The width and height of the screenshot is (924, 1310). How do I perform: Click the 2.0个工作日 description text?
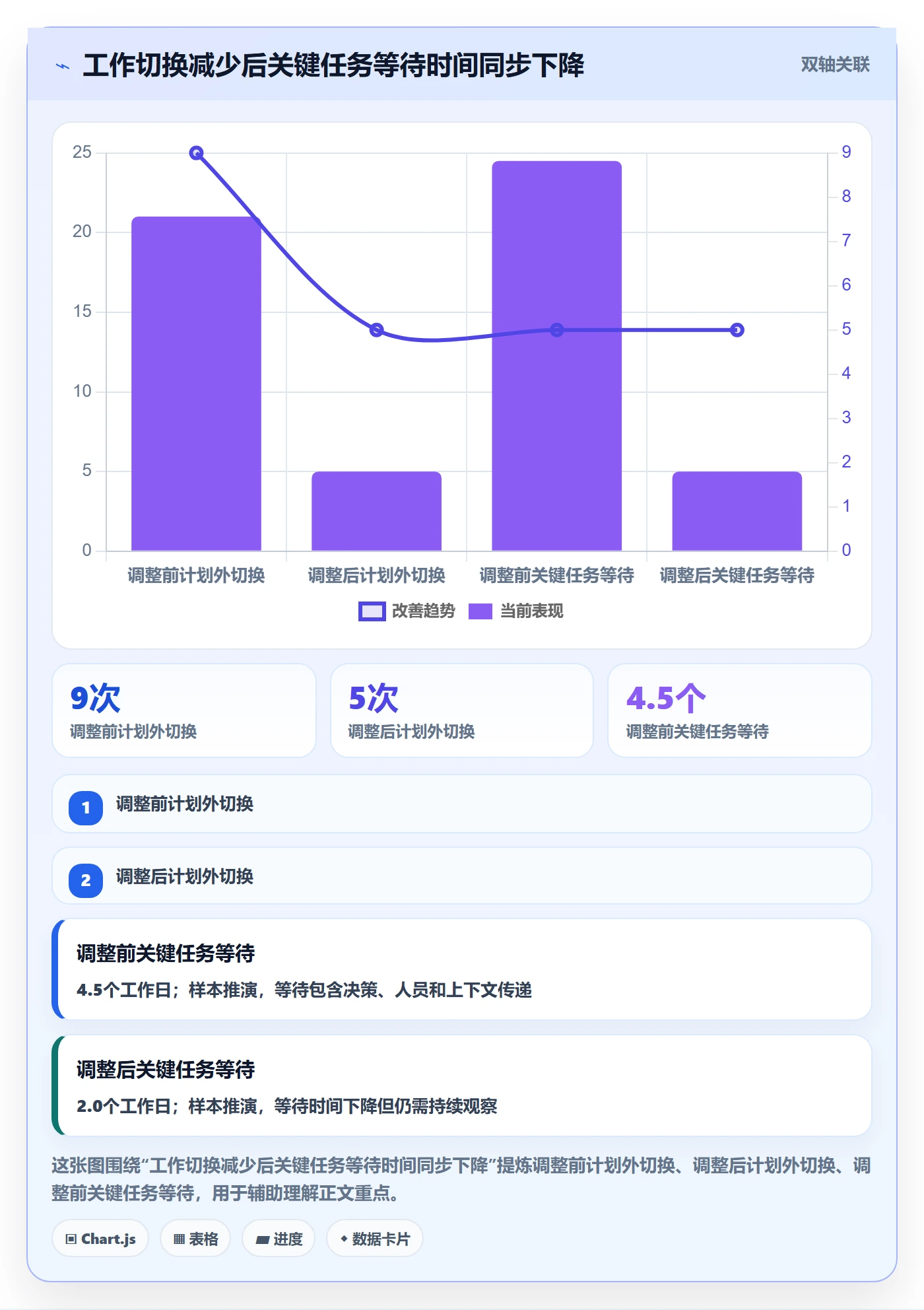287,1107
